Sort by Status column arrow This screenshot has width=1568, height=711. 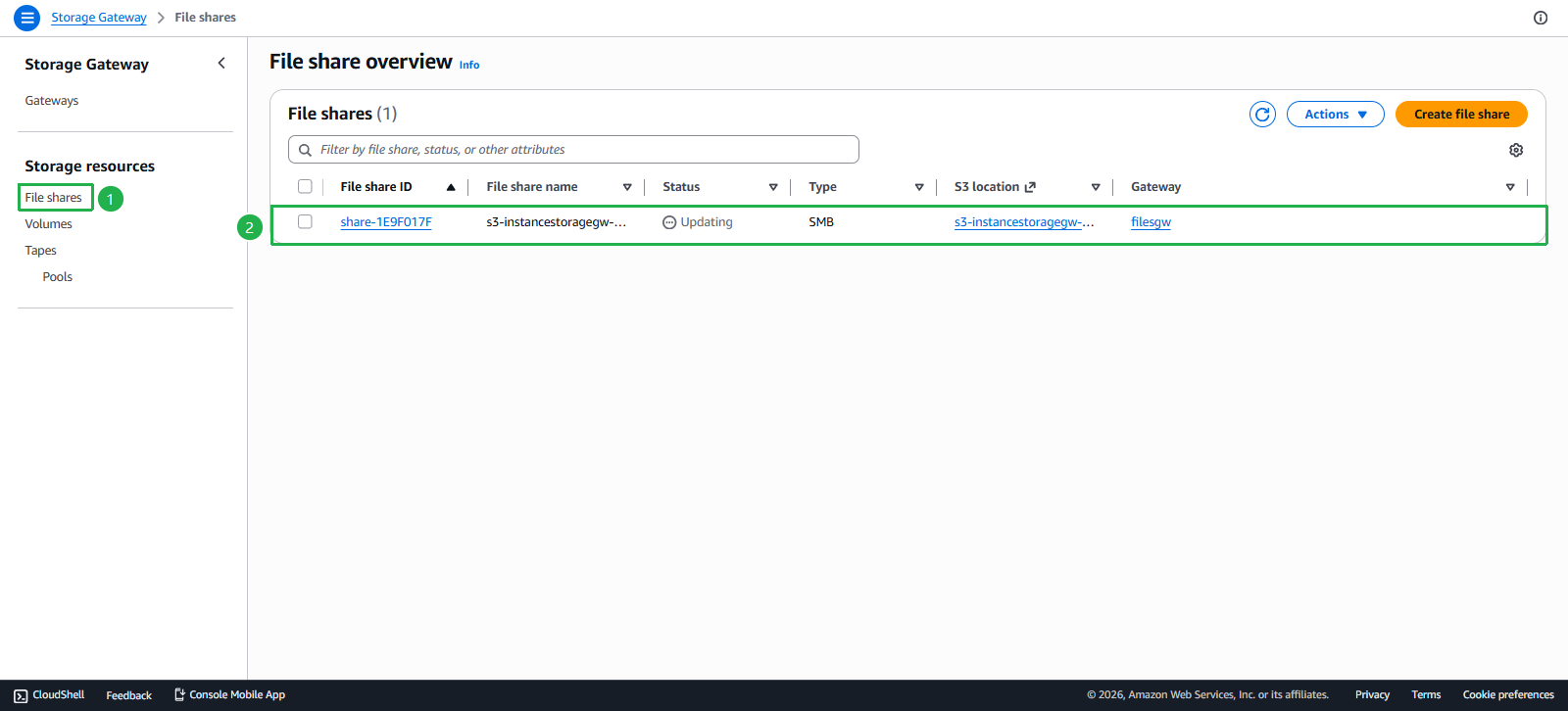(x=773, y=187)
